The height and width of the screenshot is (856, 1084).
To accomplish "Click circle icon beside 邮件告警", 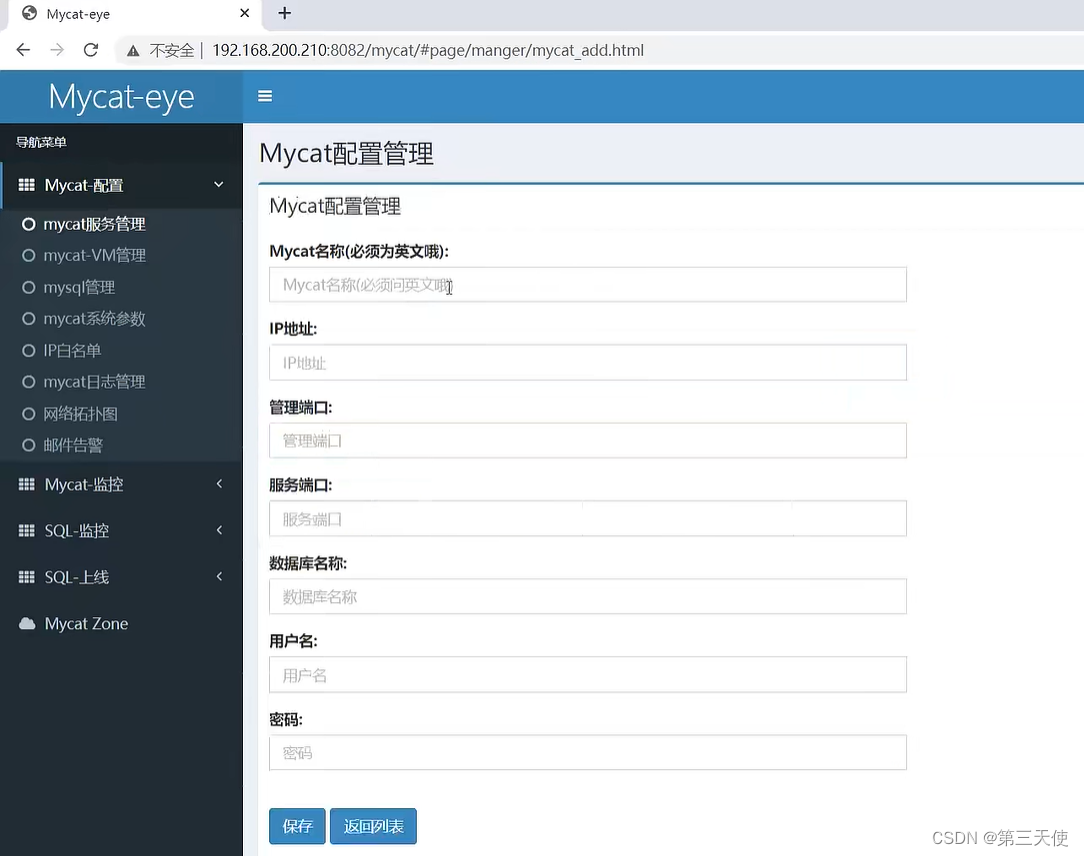I will (x=28, y=445).
